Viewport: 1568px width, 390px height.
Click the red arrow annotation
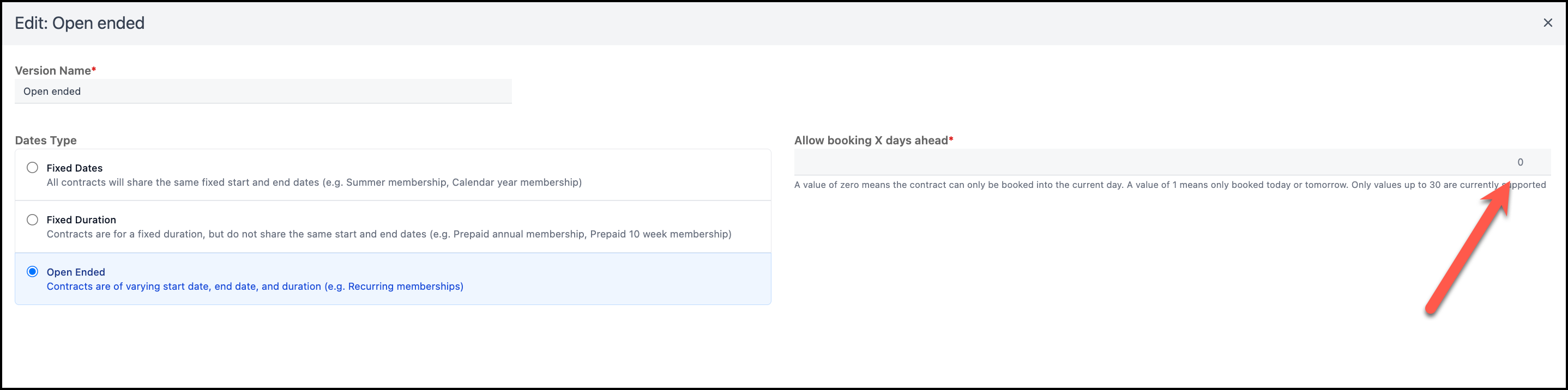1468,246
